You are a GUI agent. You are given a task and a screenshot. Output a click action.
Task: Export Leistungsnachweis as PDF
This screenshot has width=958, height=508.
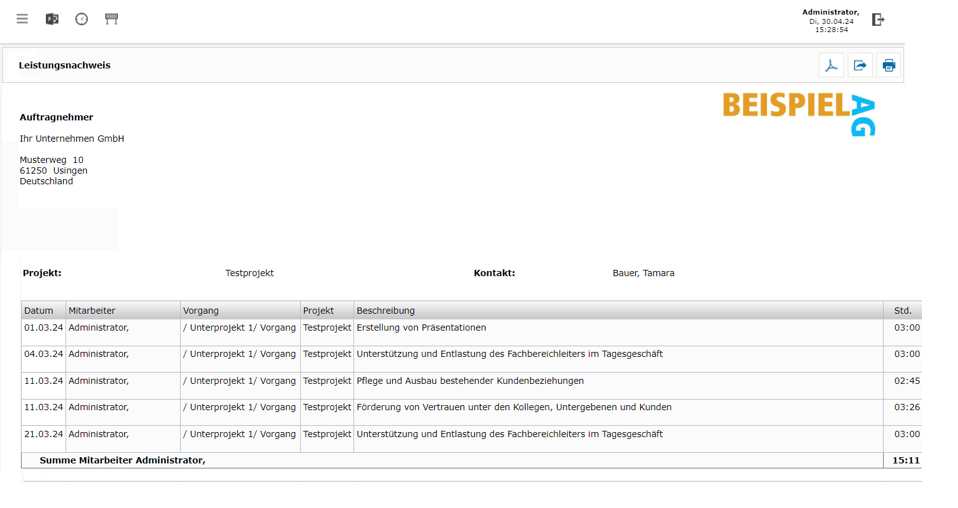[x=831, y=66]
